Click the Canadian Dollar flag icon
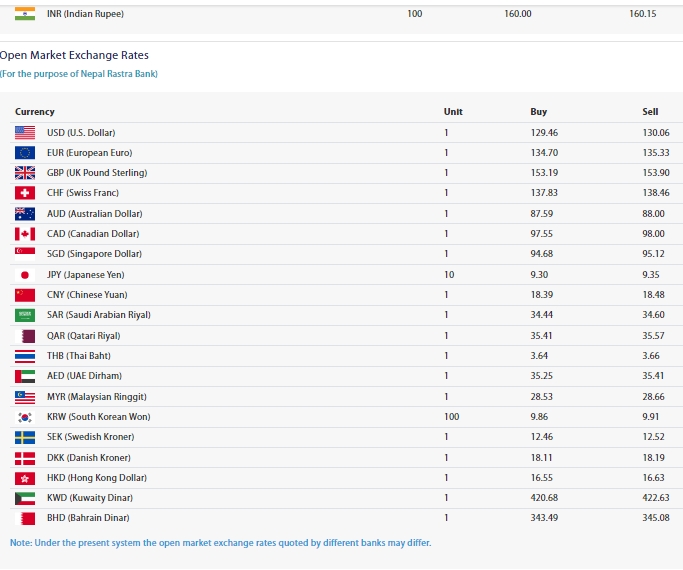Image resolution: width=683 pixels, height=570 pixels. pyautogui.click(x=25, y=234)
